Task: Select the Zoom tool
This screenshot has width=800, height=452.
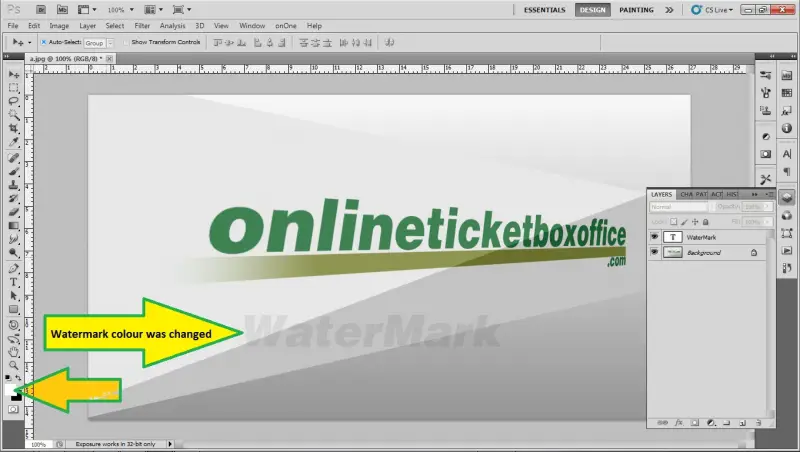Action: pos(14,365)
